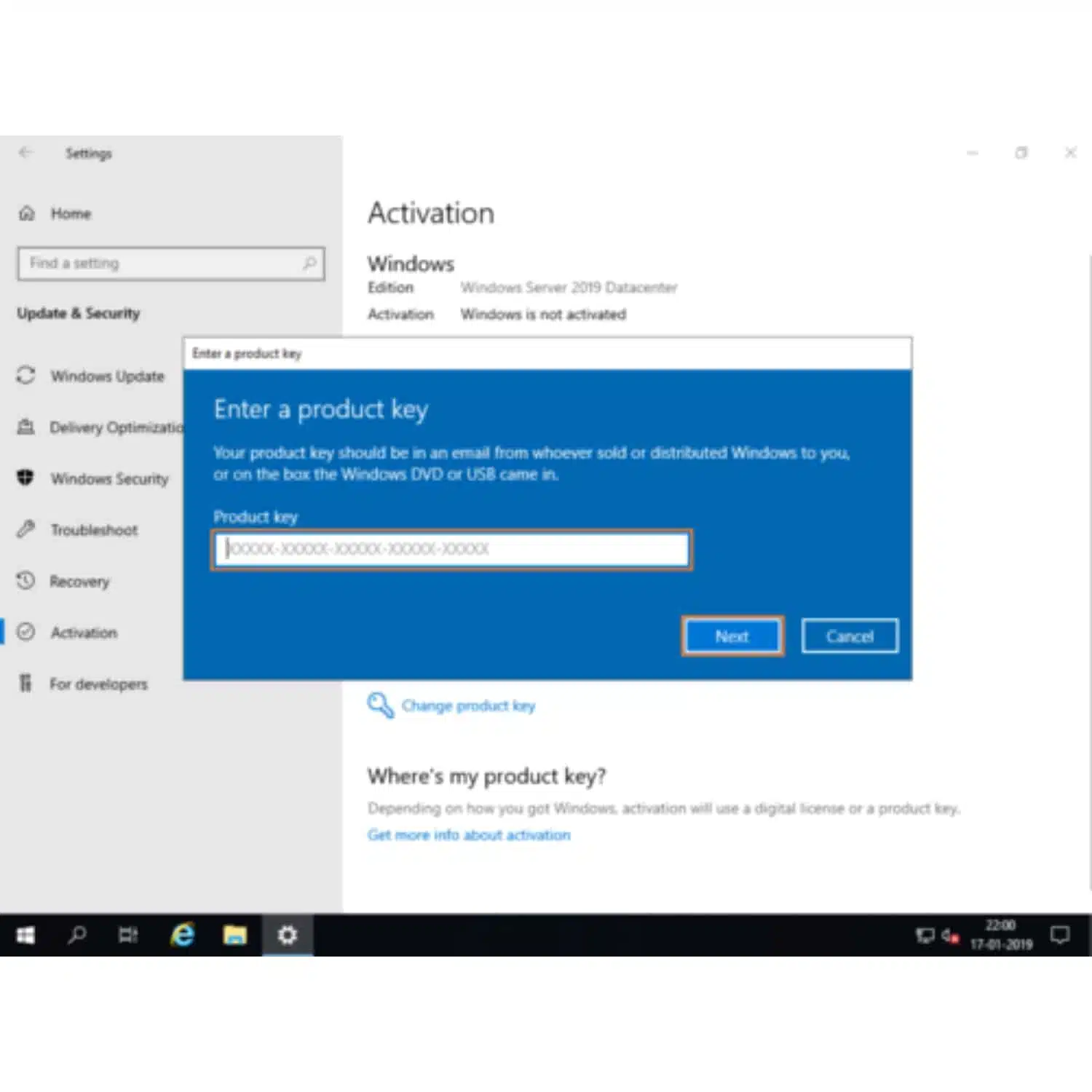
Task: Open File Explorer from the taskbar
Action: tap(235, 935)
